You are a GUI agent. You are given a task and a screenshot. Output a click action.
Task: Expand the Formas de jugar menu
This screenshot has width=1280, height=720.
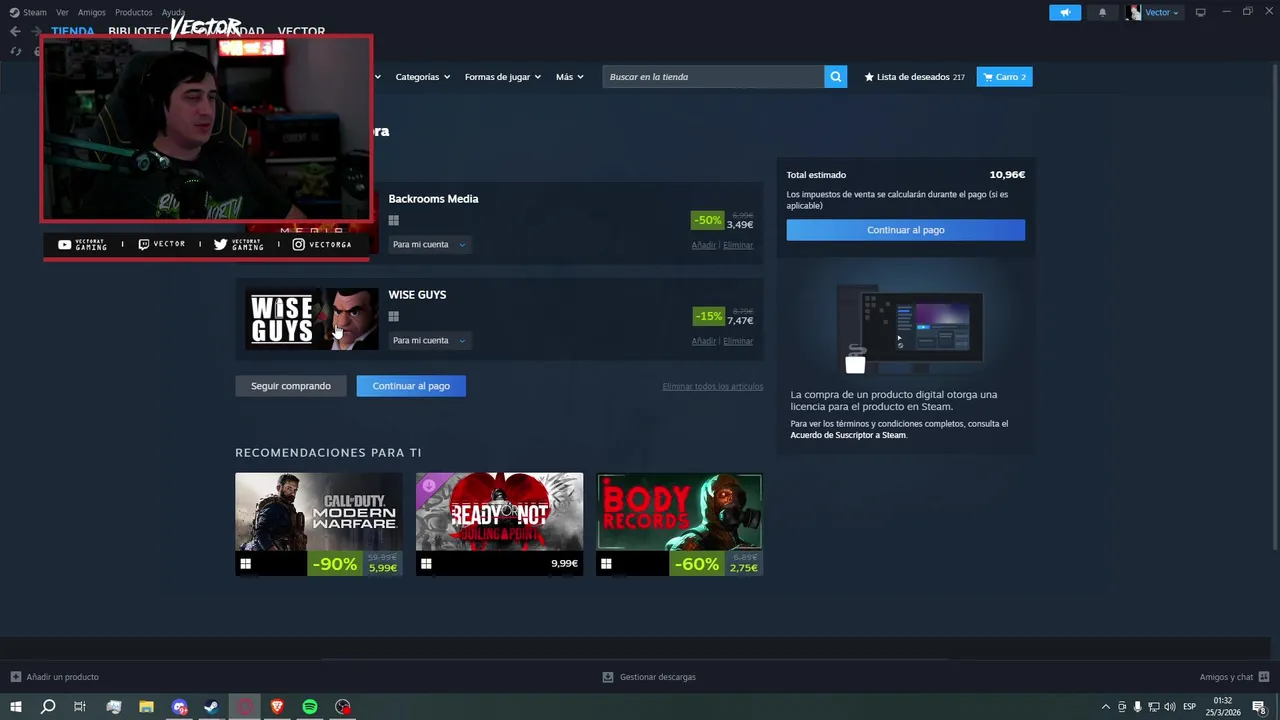click(502, 77)
